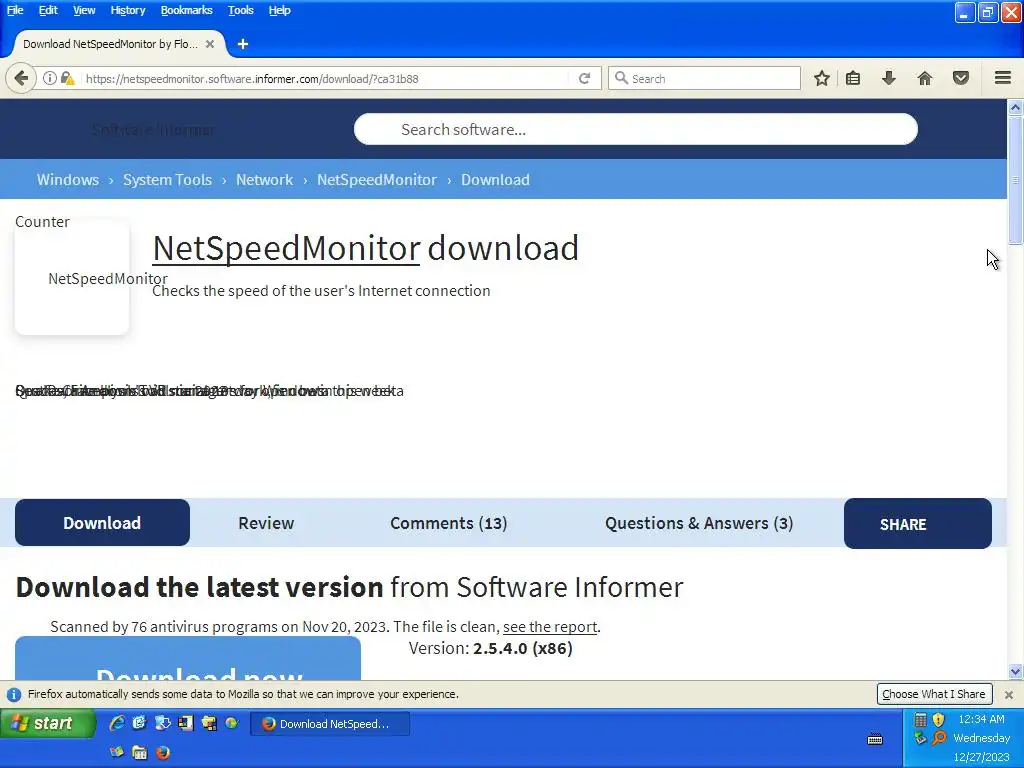This screenshot has width=1024, height=768.
Task: Open the Questions & Answers (3) tab
Action: (699, 523)
